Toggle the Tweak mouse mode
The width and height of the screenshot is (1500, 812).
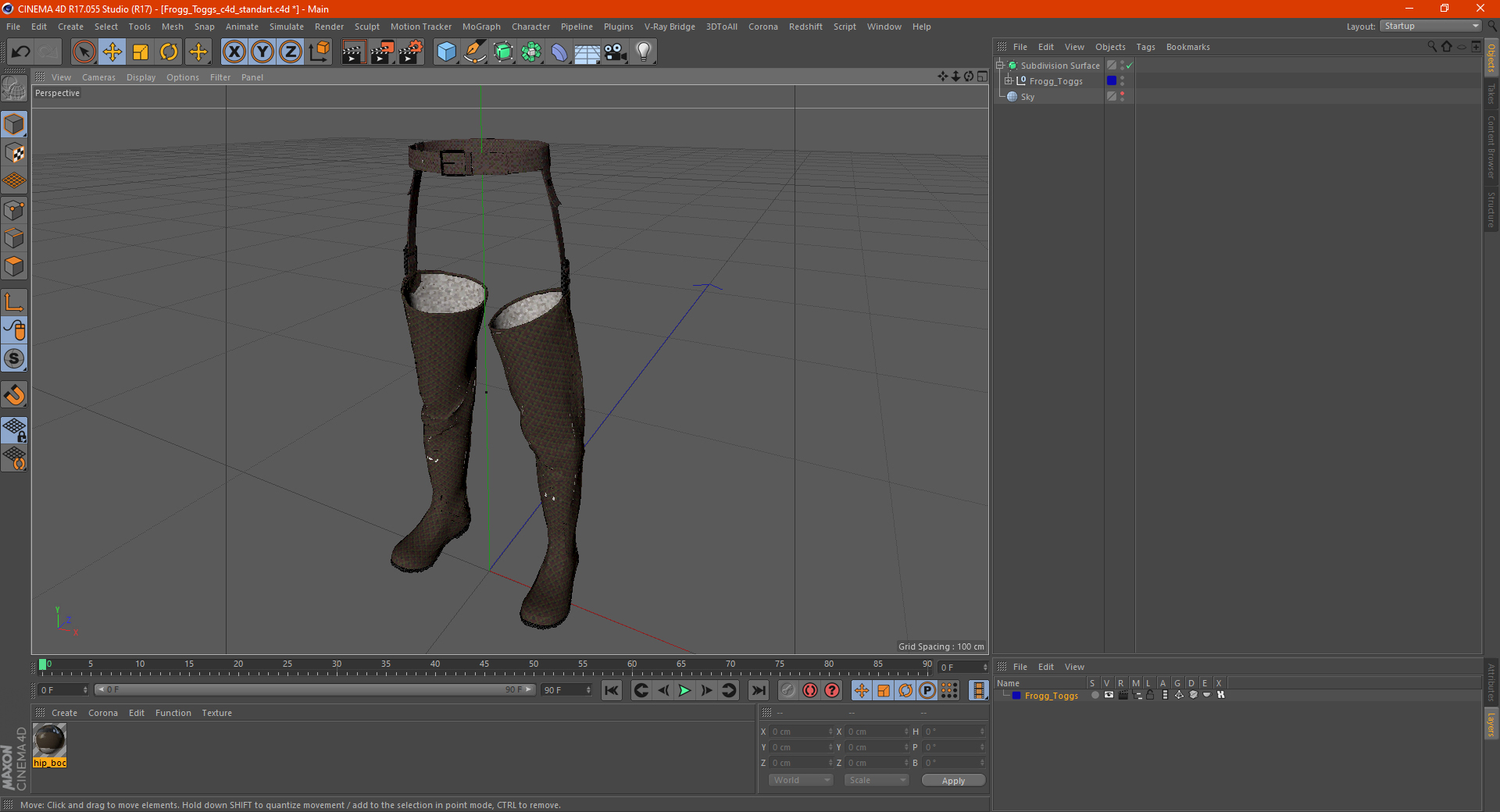(x=14, y=330)
